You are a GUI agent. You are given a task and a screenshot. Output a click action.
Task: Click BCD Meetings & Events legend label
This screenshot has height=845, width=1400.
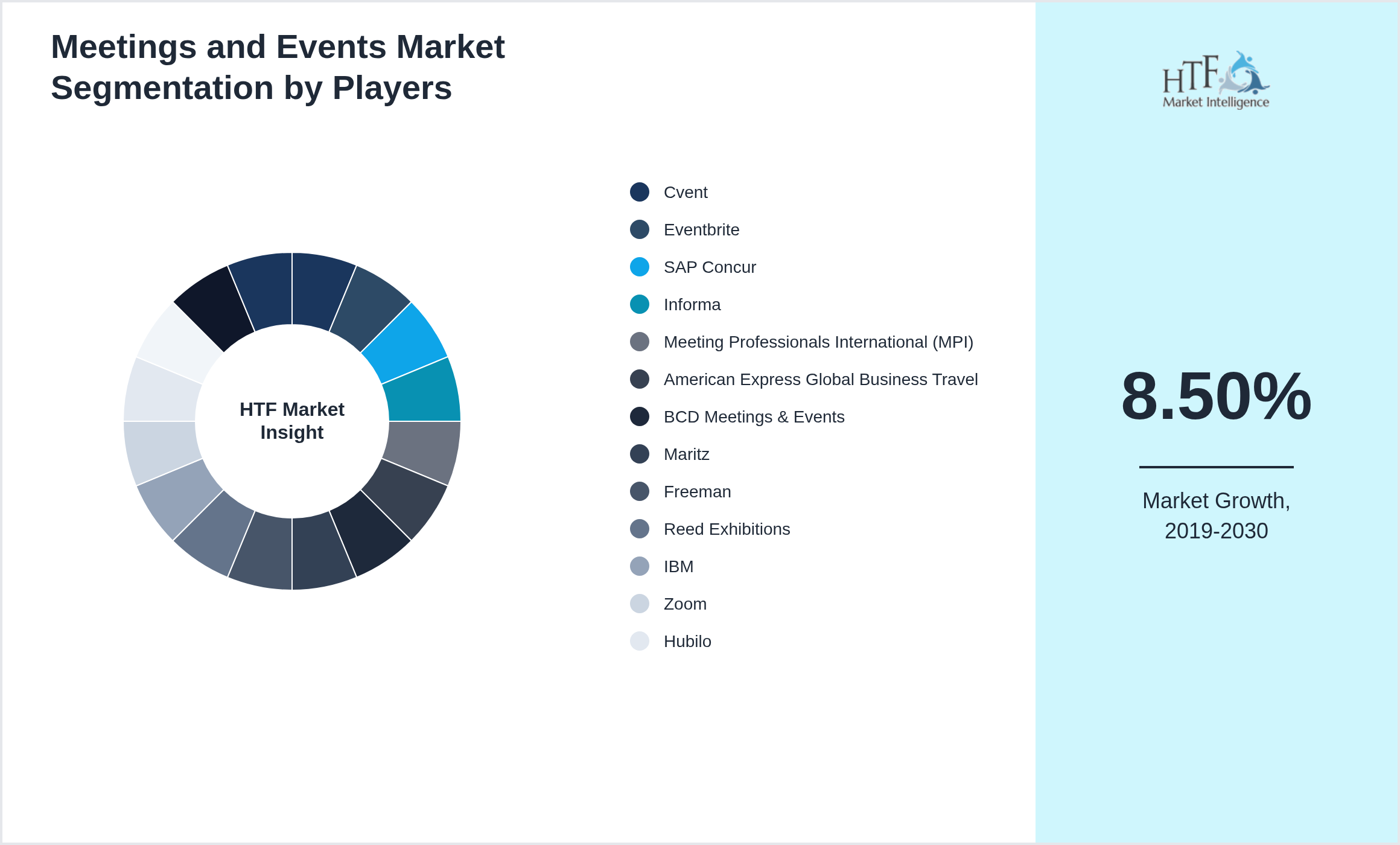click(x=754, y=416)
